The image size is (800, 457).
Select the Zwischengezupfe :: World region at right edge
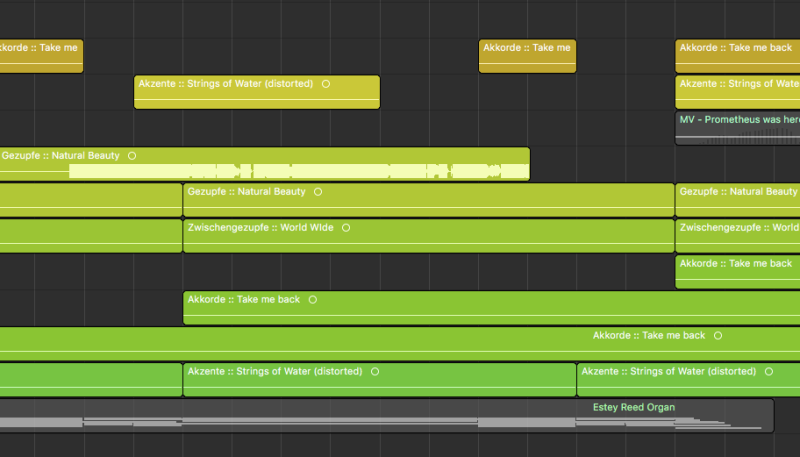click(738, 236)
